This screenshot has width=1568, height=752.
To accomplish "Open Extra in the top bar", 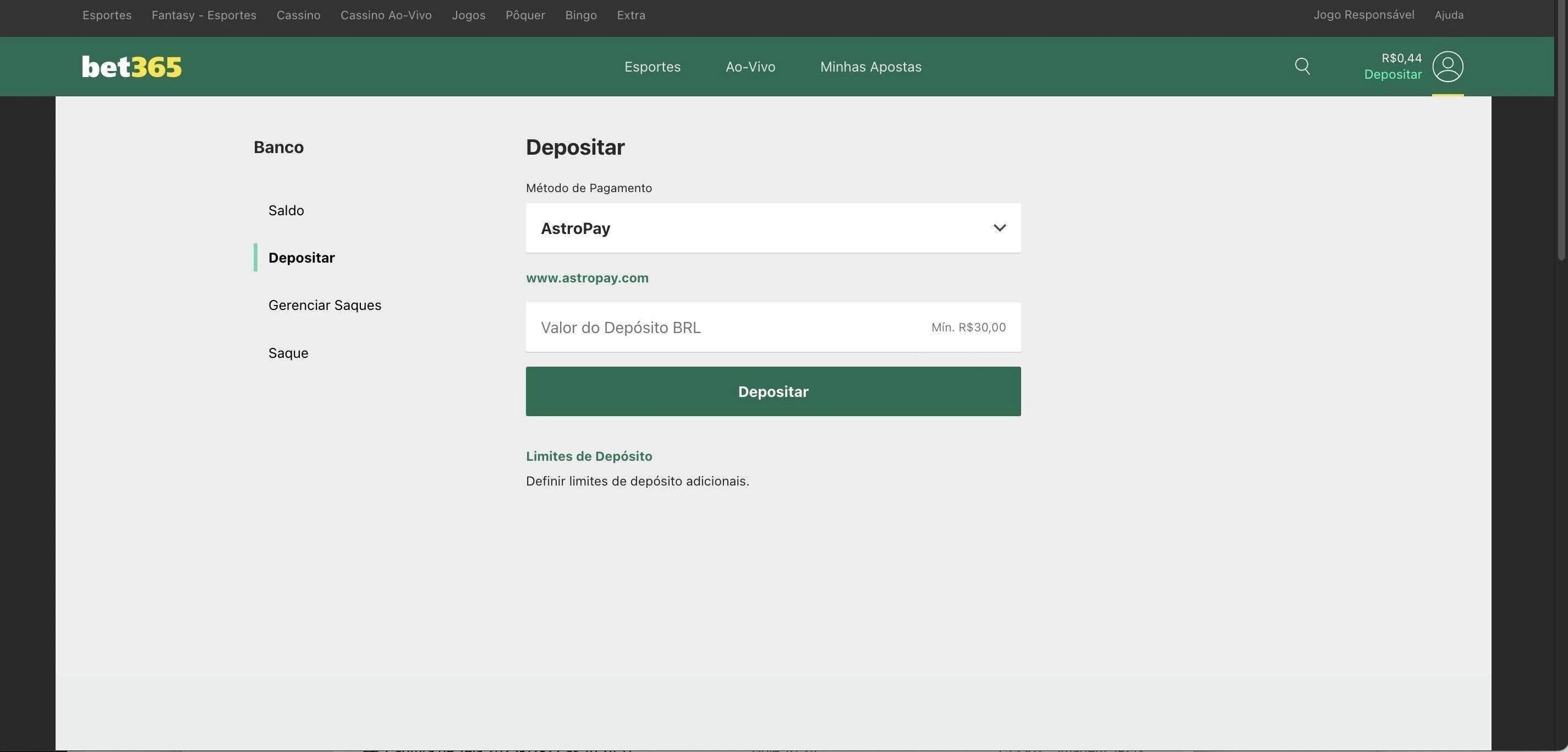I will click(x=631, y=15).
